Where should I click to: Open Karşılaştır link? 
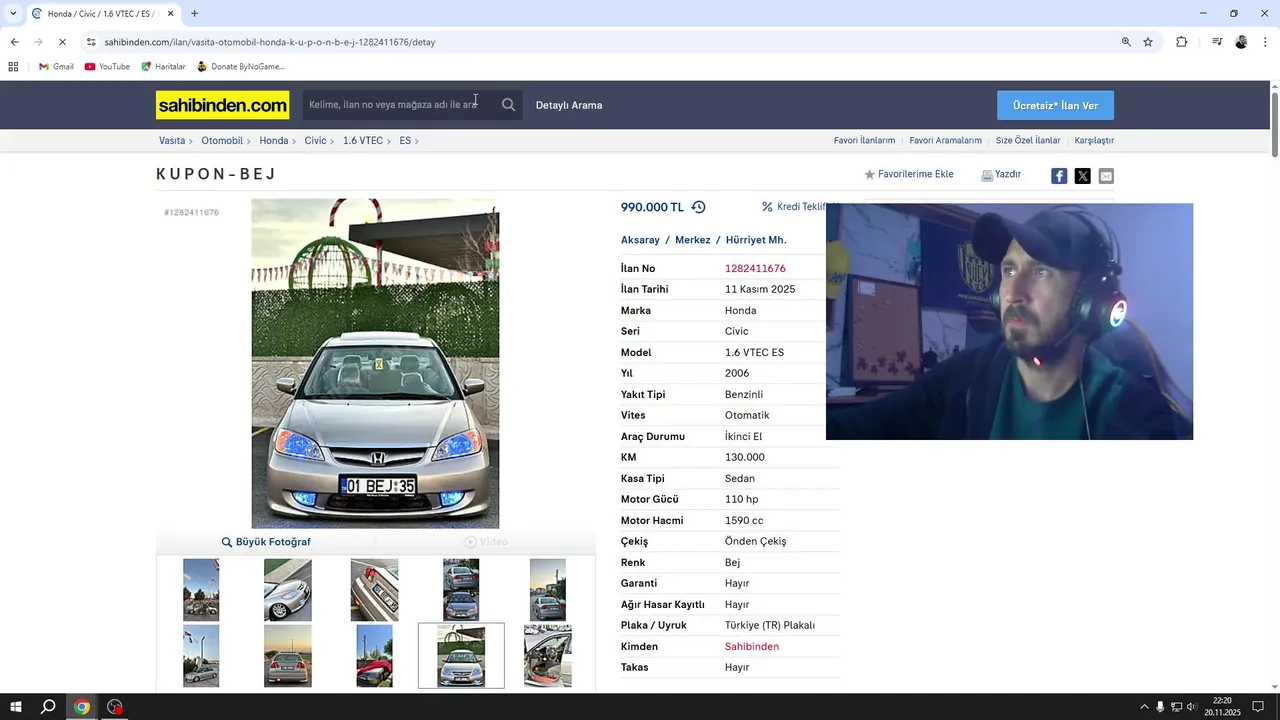(1094, 141)
